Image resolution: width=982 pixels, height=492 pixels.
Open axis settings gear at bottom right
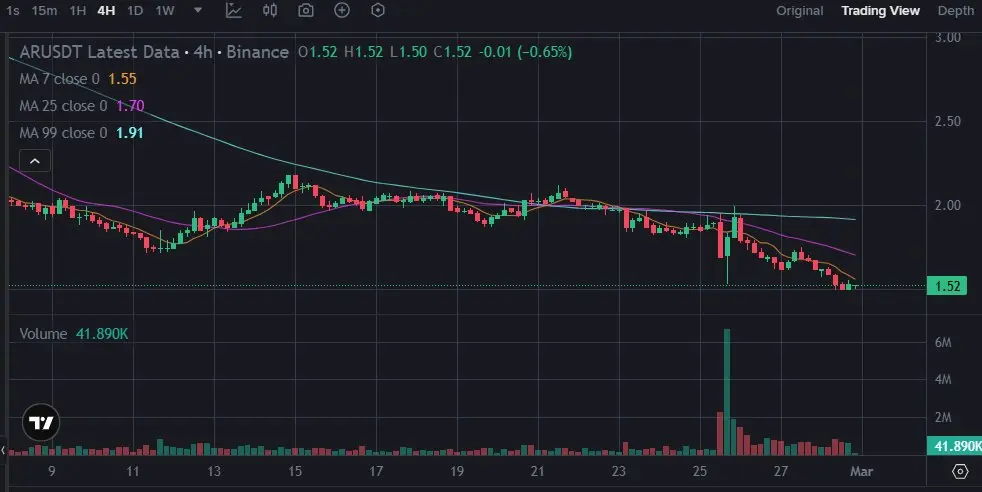(960, 471)
